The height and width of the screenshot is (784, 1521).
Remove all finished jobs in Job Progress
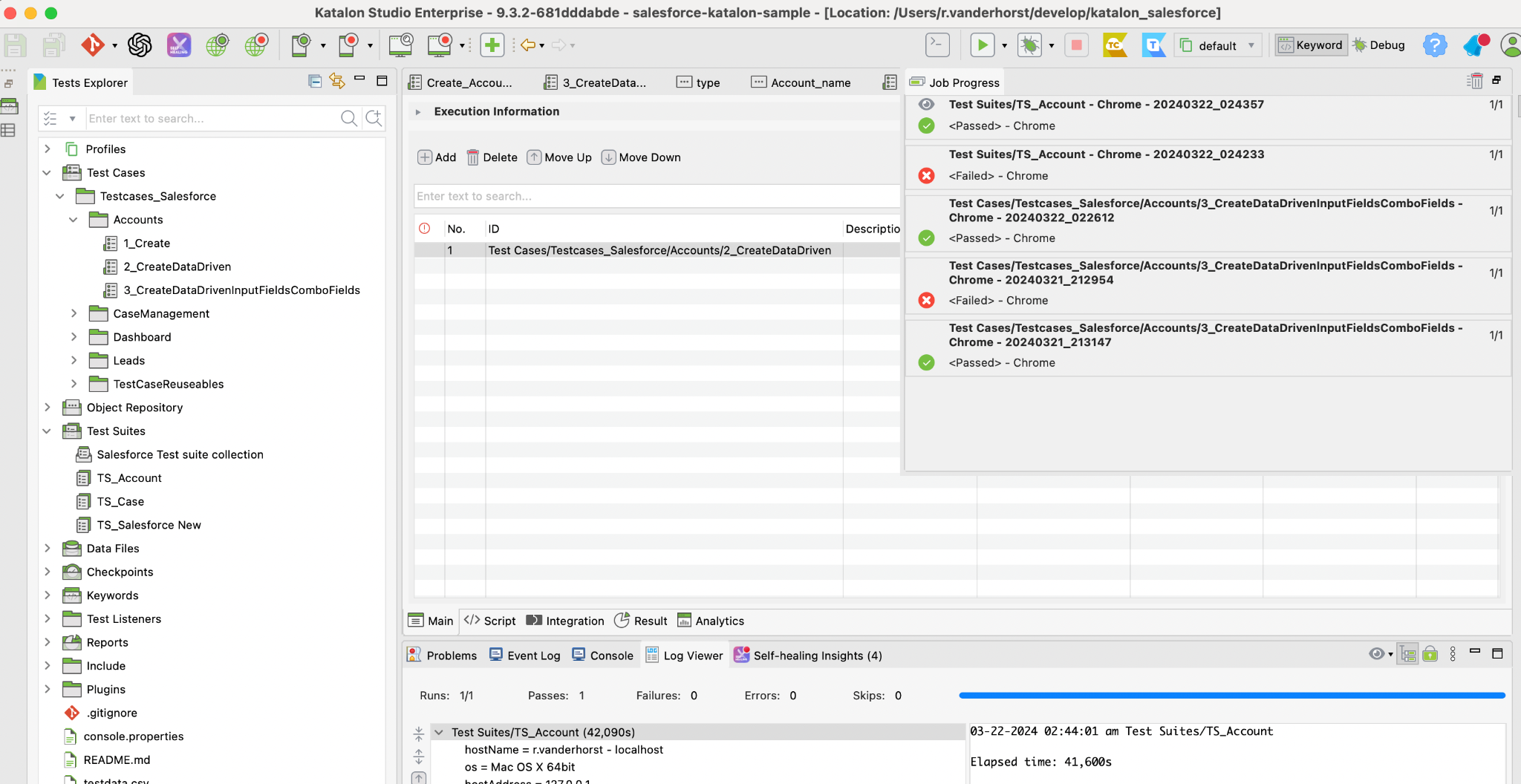(1475, 81)
